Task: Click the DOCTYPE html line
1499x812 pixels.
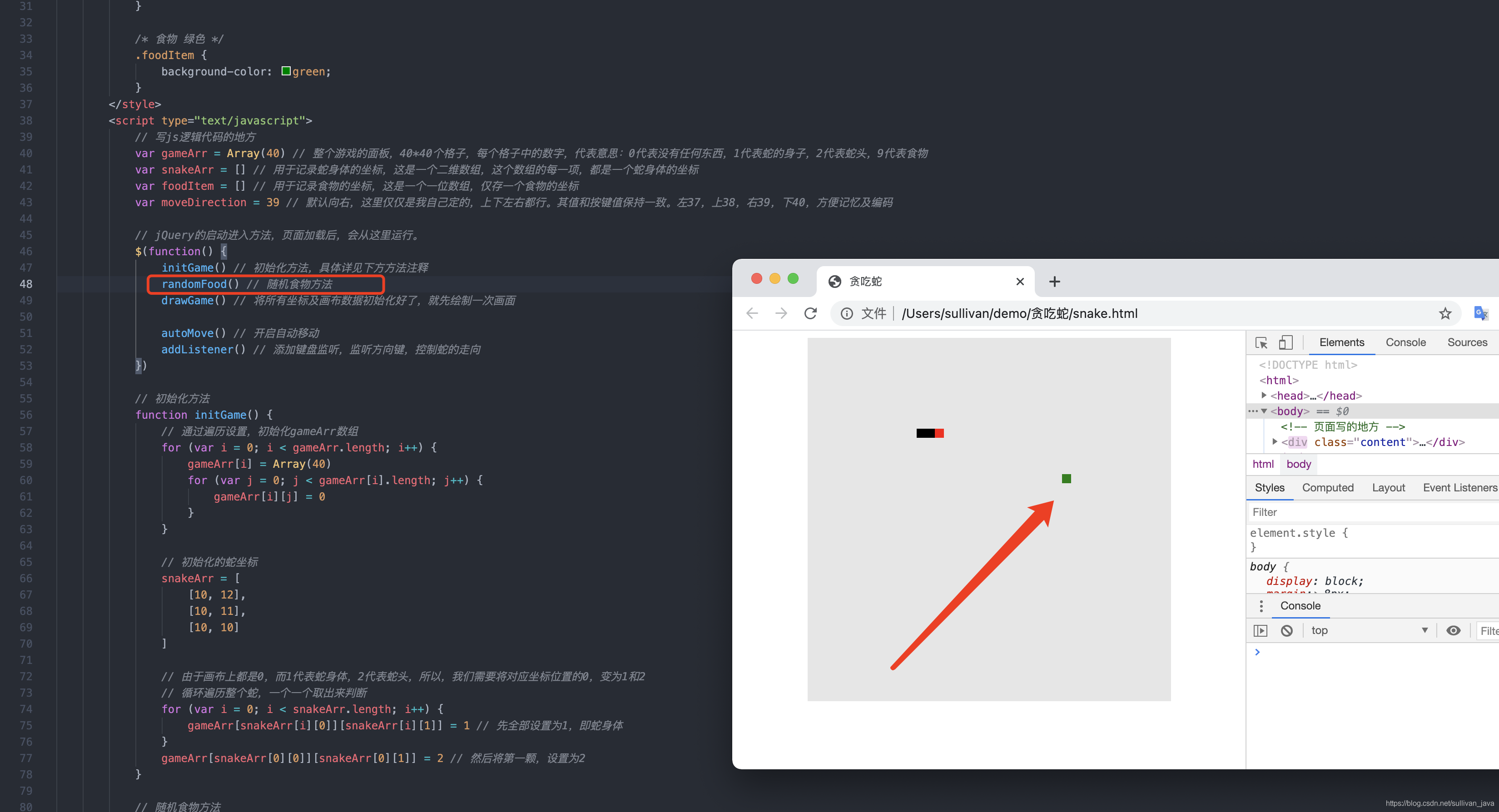Action: [x=1308, y=365]
